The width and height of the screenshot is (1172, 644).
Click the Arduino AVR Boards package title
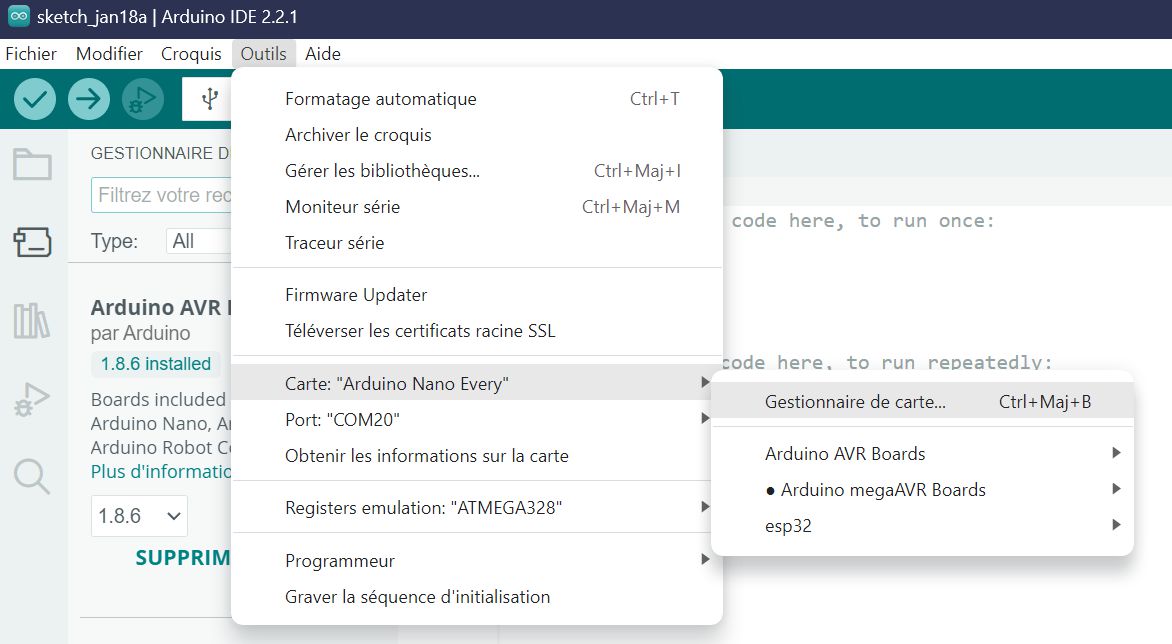point(161,307)
